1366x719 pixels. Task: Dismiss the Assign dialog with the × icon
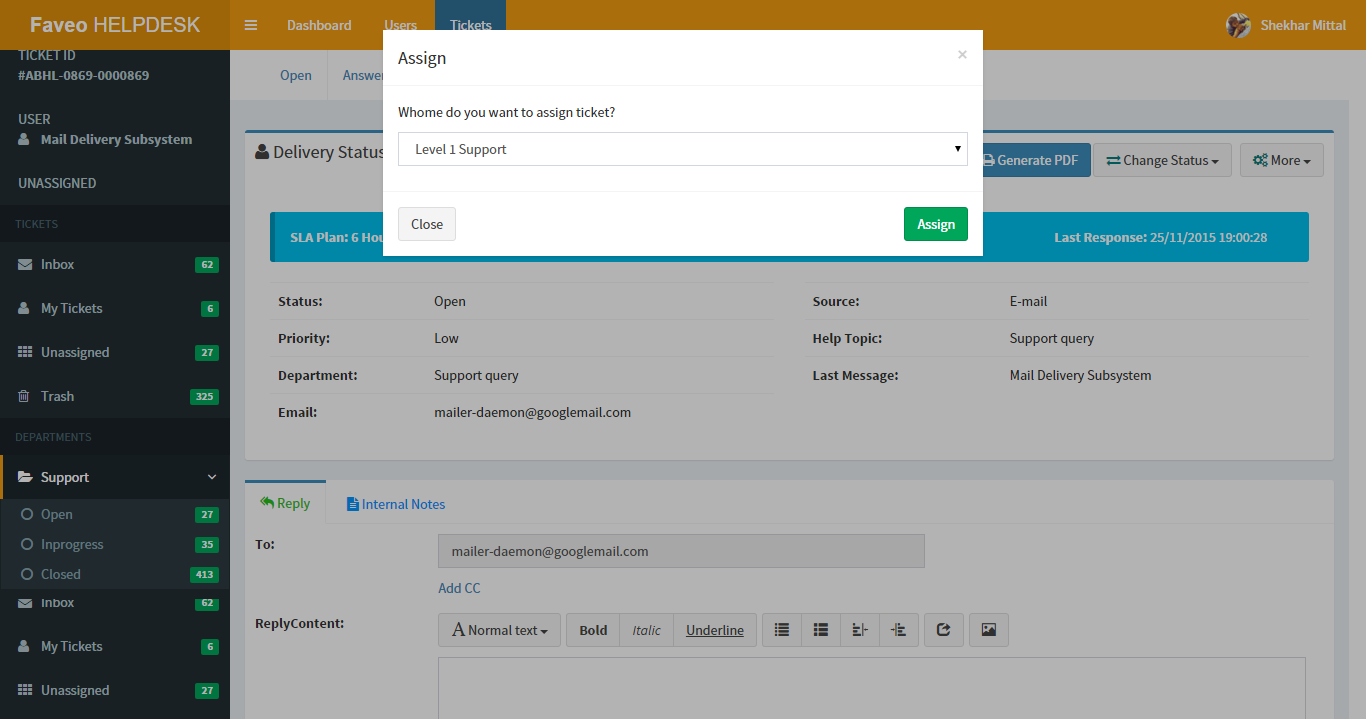(962, 55)
